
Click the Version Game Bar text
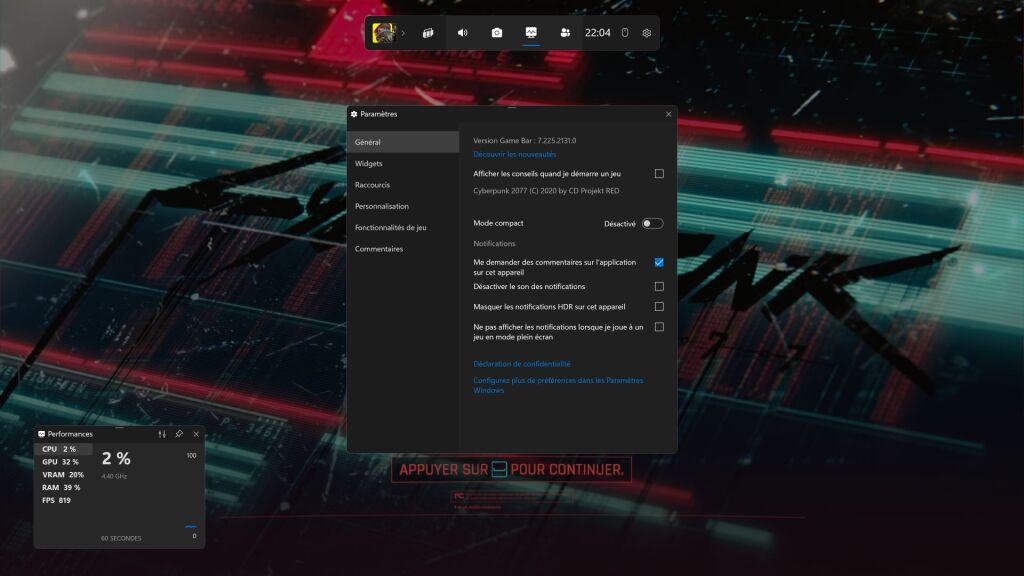[x=524, y=140]
